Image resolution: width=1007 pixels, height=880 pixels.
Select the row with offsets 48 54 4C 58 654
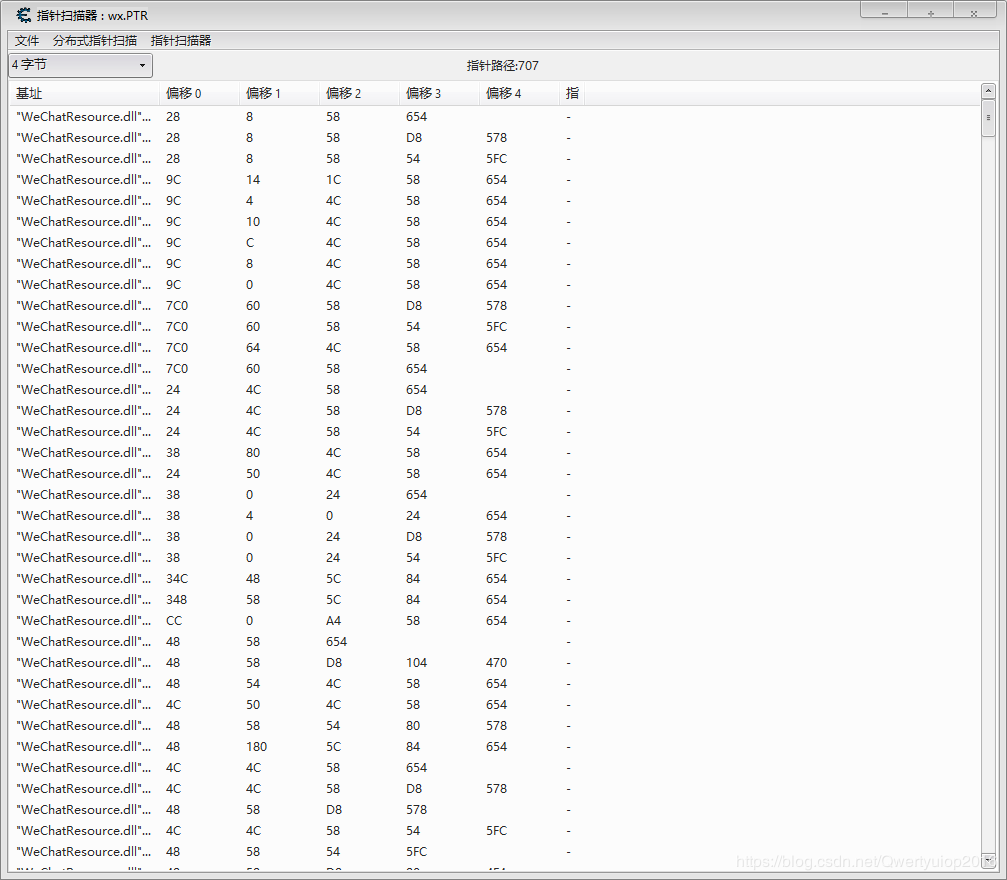click(495, 683)
